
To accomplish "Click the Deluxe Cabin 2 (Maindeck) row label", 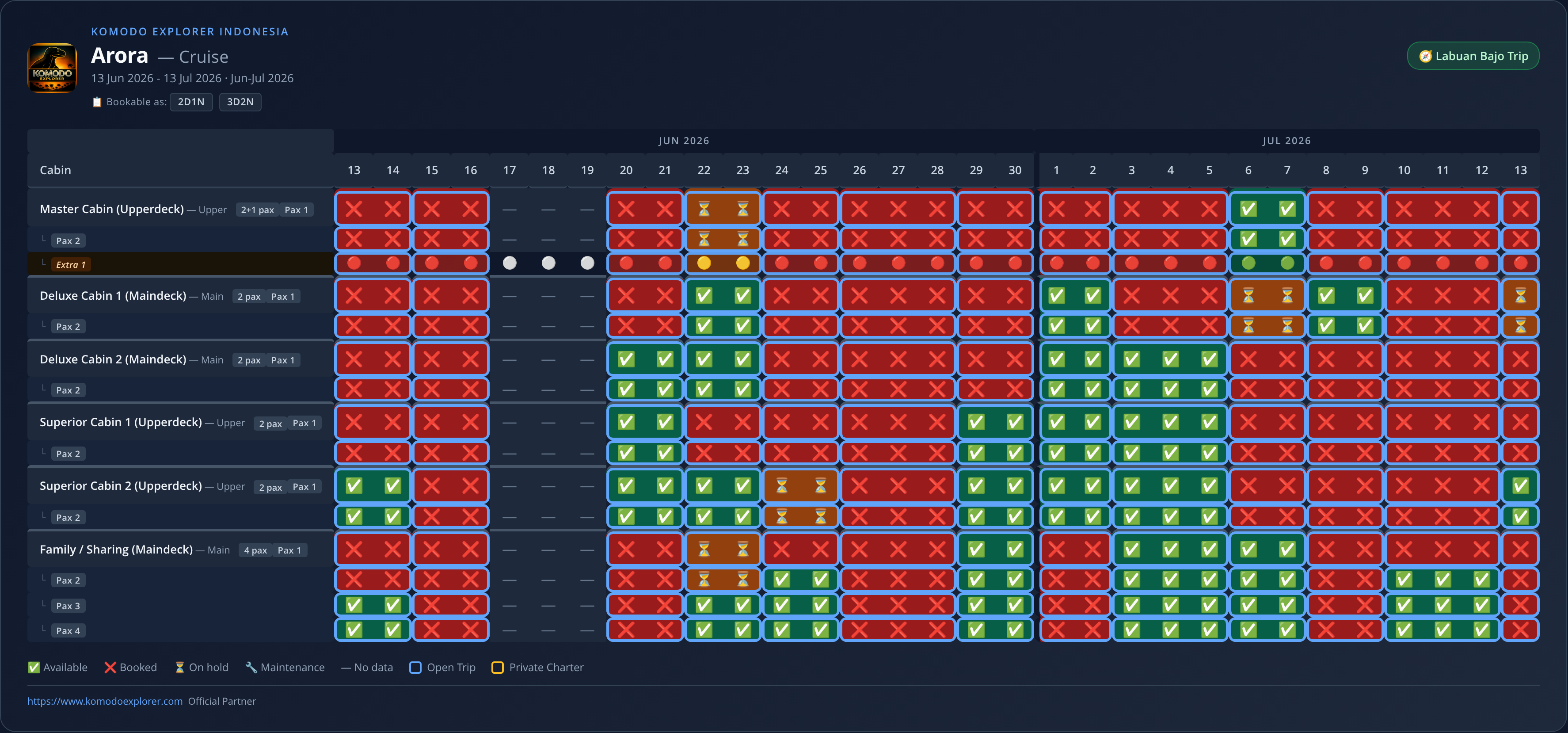I will tap(113, 359).
